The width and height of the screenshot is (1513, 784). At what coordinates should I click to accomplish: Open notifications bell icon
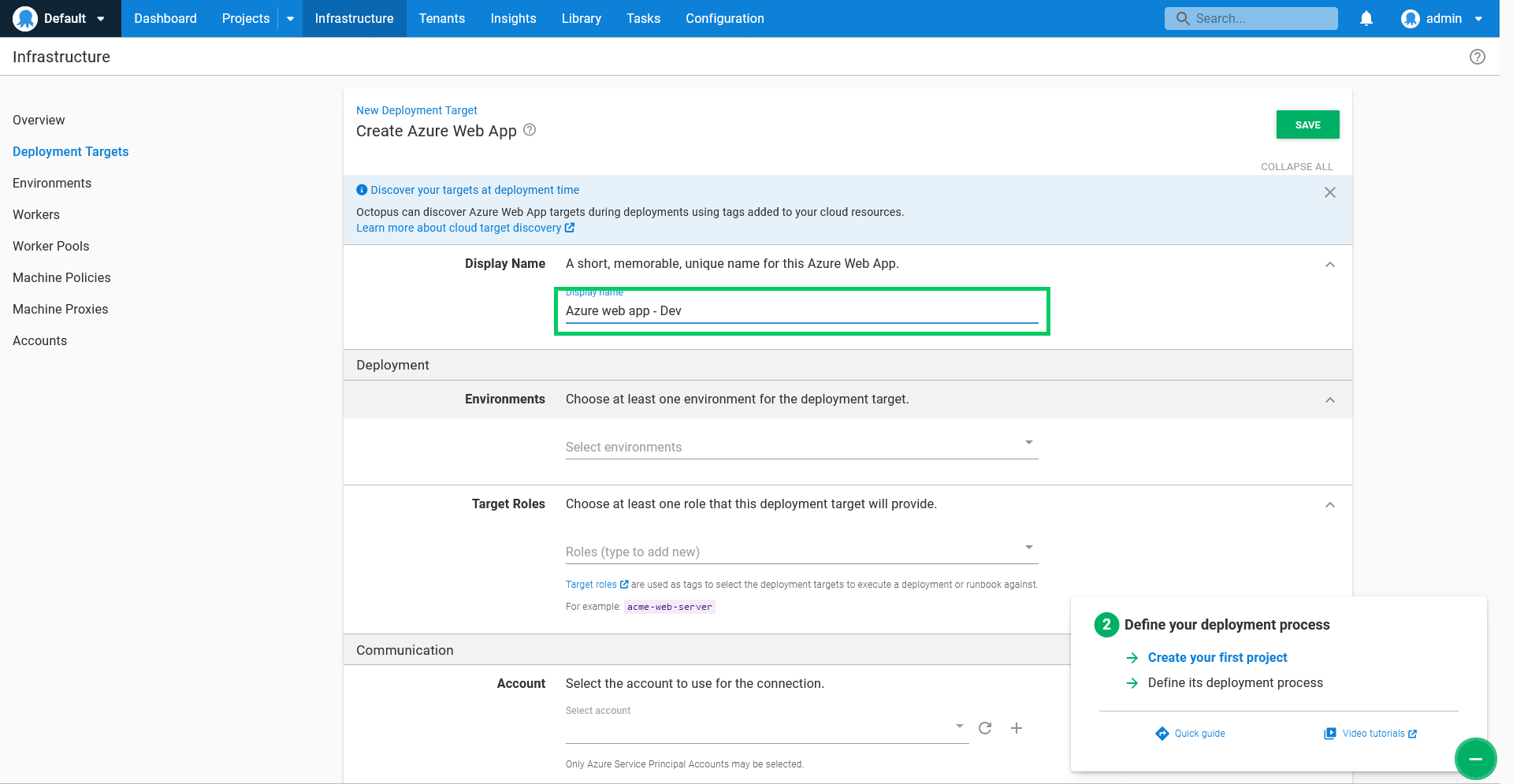(x=1366, y=18)
